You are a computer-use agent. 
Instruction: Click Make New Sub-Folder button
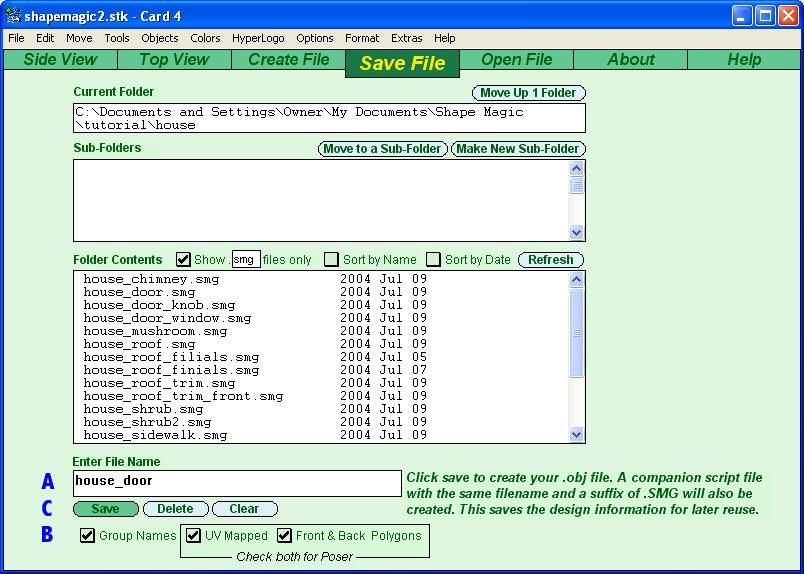click(518, 149)
